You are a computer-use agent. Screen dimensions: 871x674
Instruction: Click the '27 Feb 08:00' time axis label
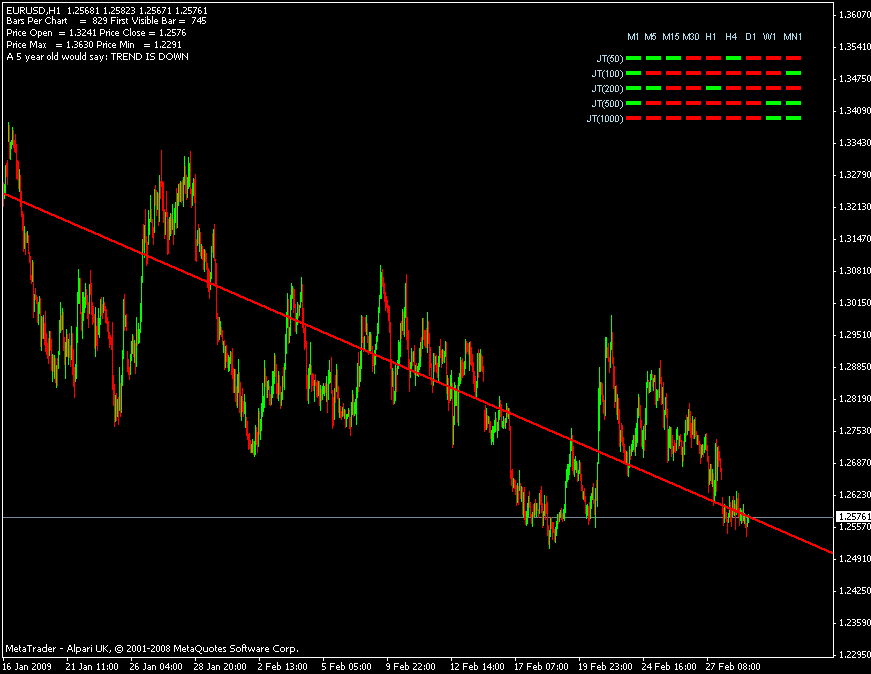pyautogui.click(x=733, y=666)
